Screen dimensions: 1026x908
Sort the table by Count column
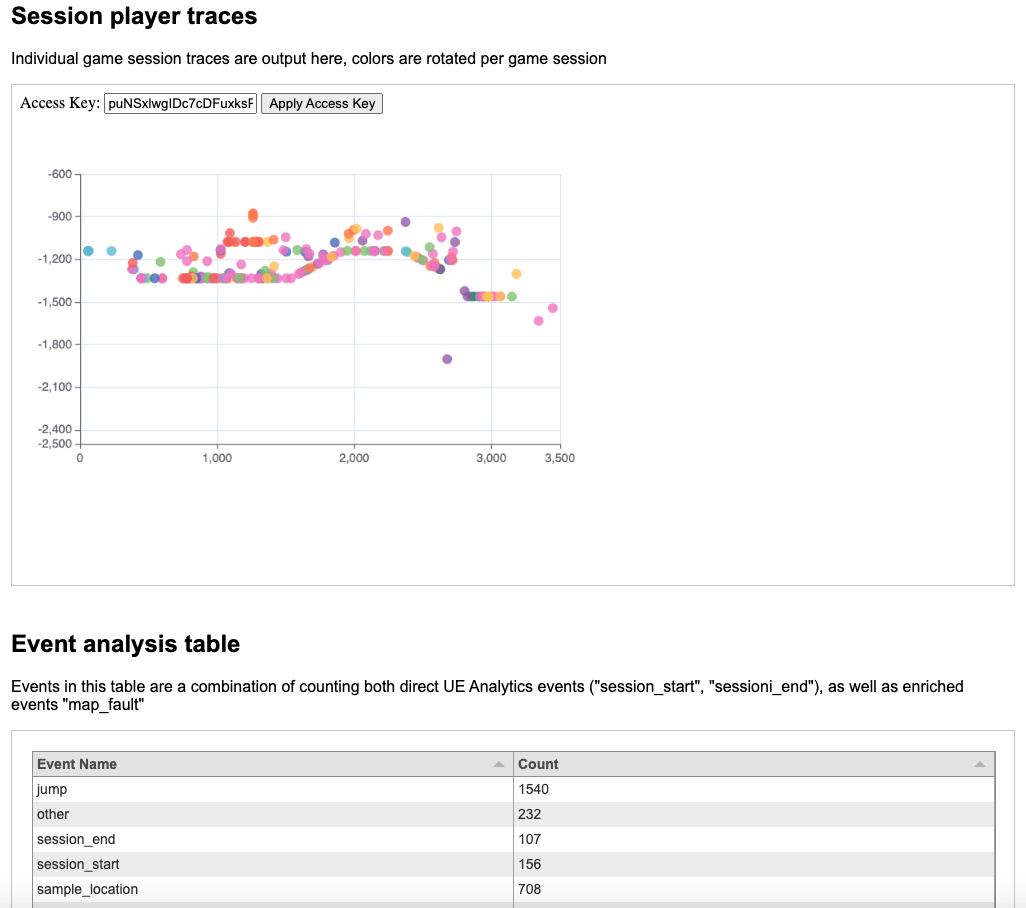click(x=700, y=764)
